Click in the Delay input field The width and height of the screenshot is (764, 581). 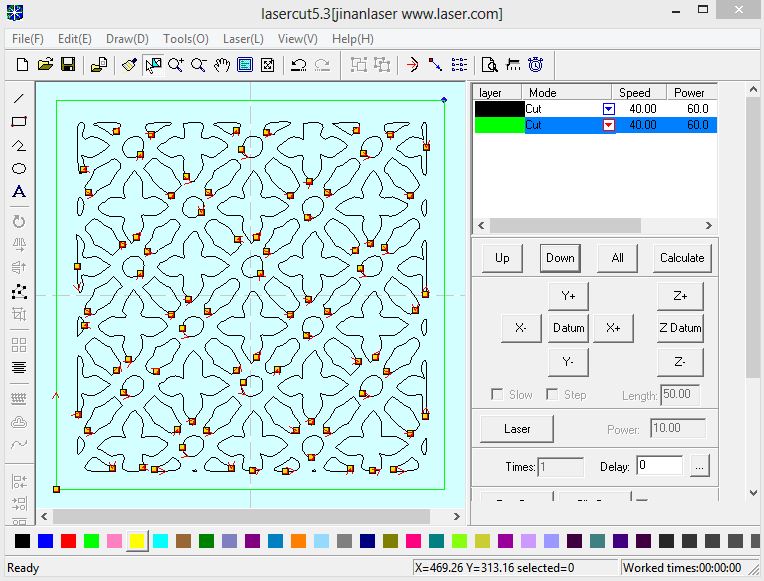coord(659,466)
